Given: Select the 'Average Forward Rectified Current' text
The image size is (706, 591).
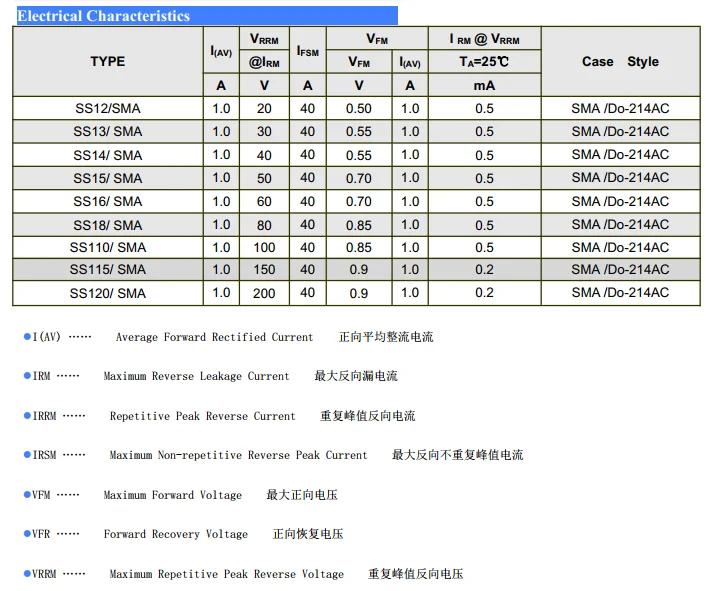Looking at the screenshot, I should [x=214, y=337].
